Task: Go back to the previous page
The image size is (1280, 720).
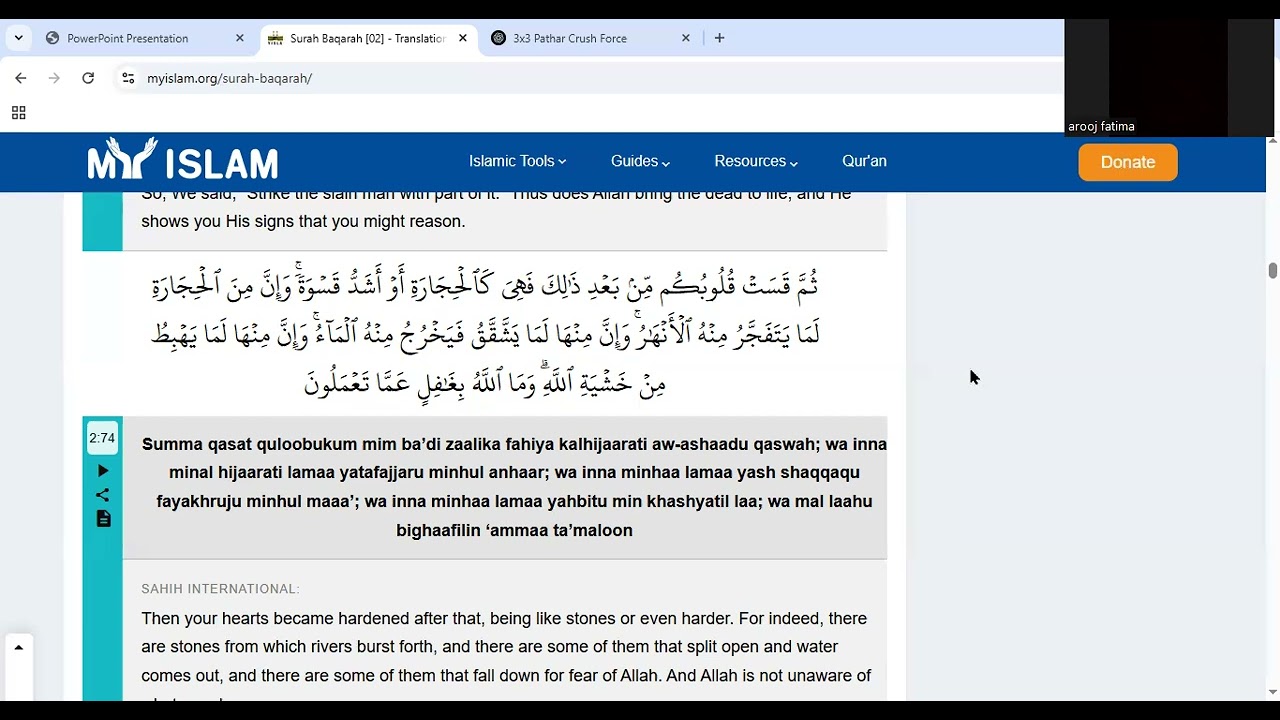Action: pyautogui.click(x=21, y=78)
